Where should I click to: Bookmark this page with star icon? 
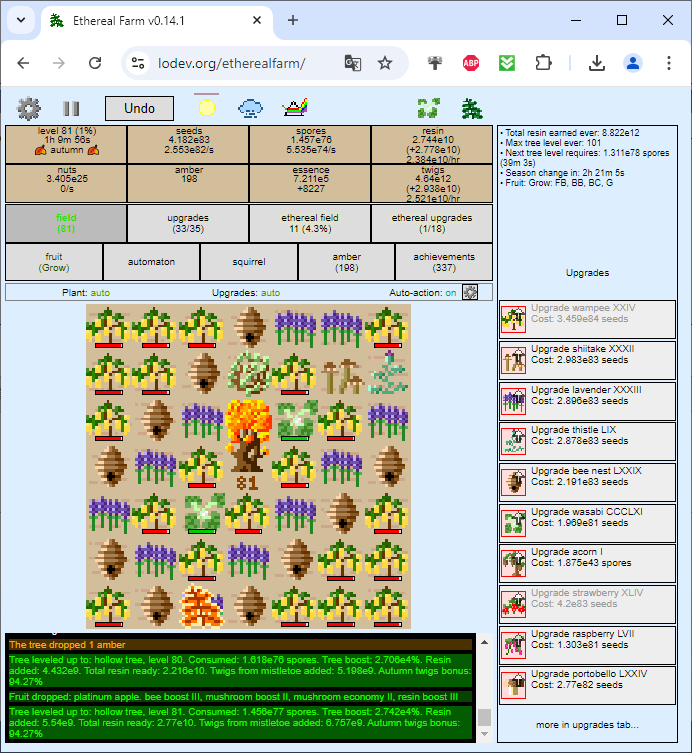[385, 63]
